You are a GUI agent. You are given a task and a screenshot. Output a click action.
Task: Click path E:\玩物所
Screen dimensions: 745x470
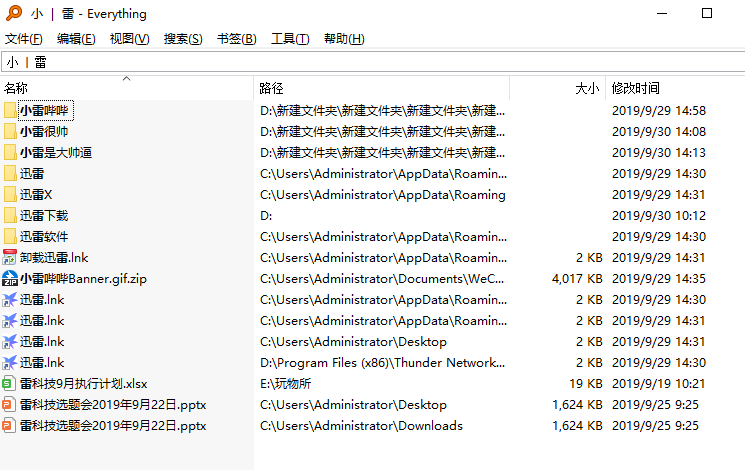point(286,384)
